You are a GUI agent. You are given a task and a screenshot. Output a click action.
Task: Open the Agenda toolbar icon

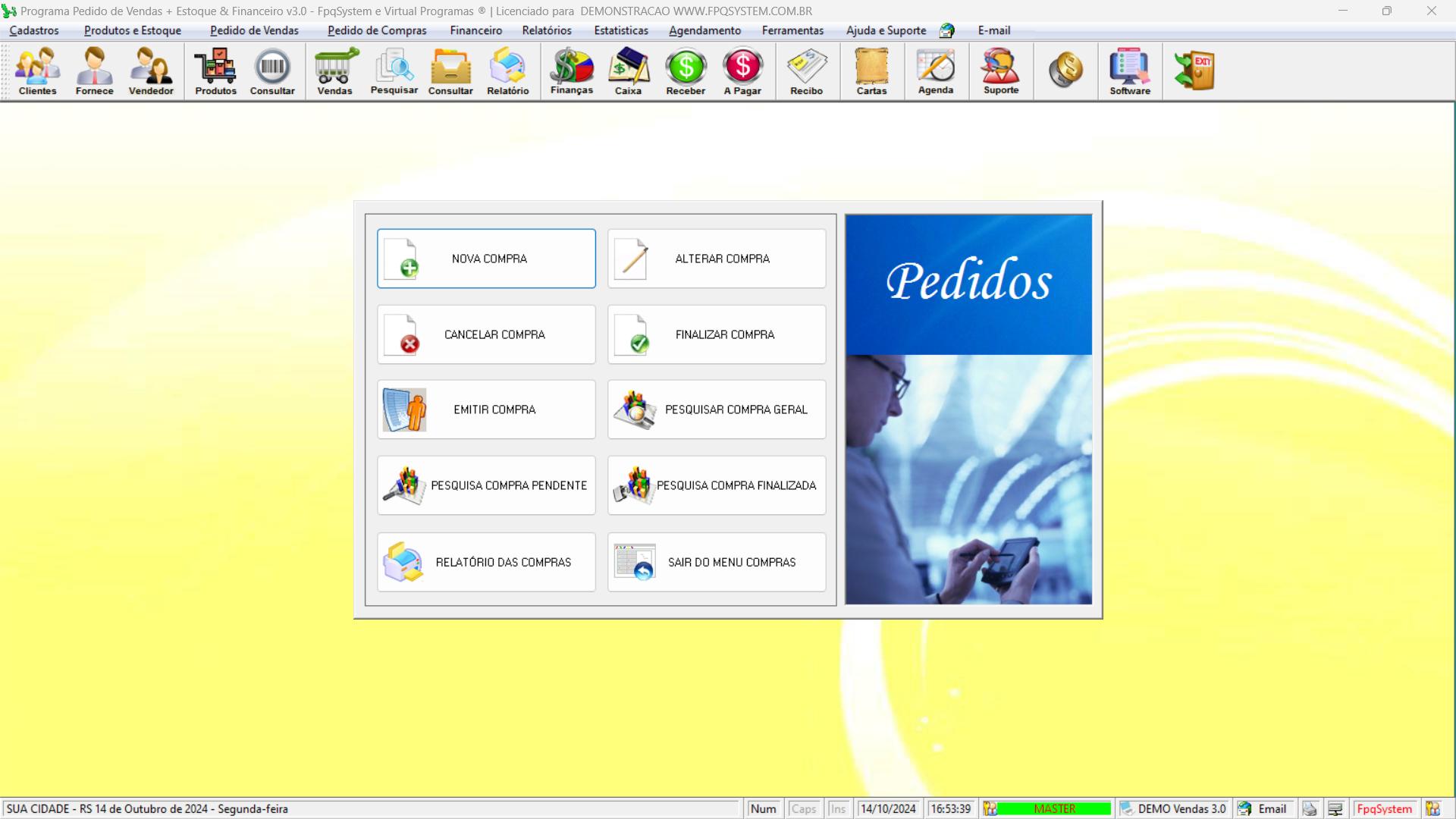tap(936, 71)
